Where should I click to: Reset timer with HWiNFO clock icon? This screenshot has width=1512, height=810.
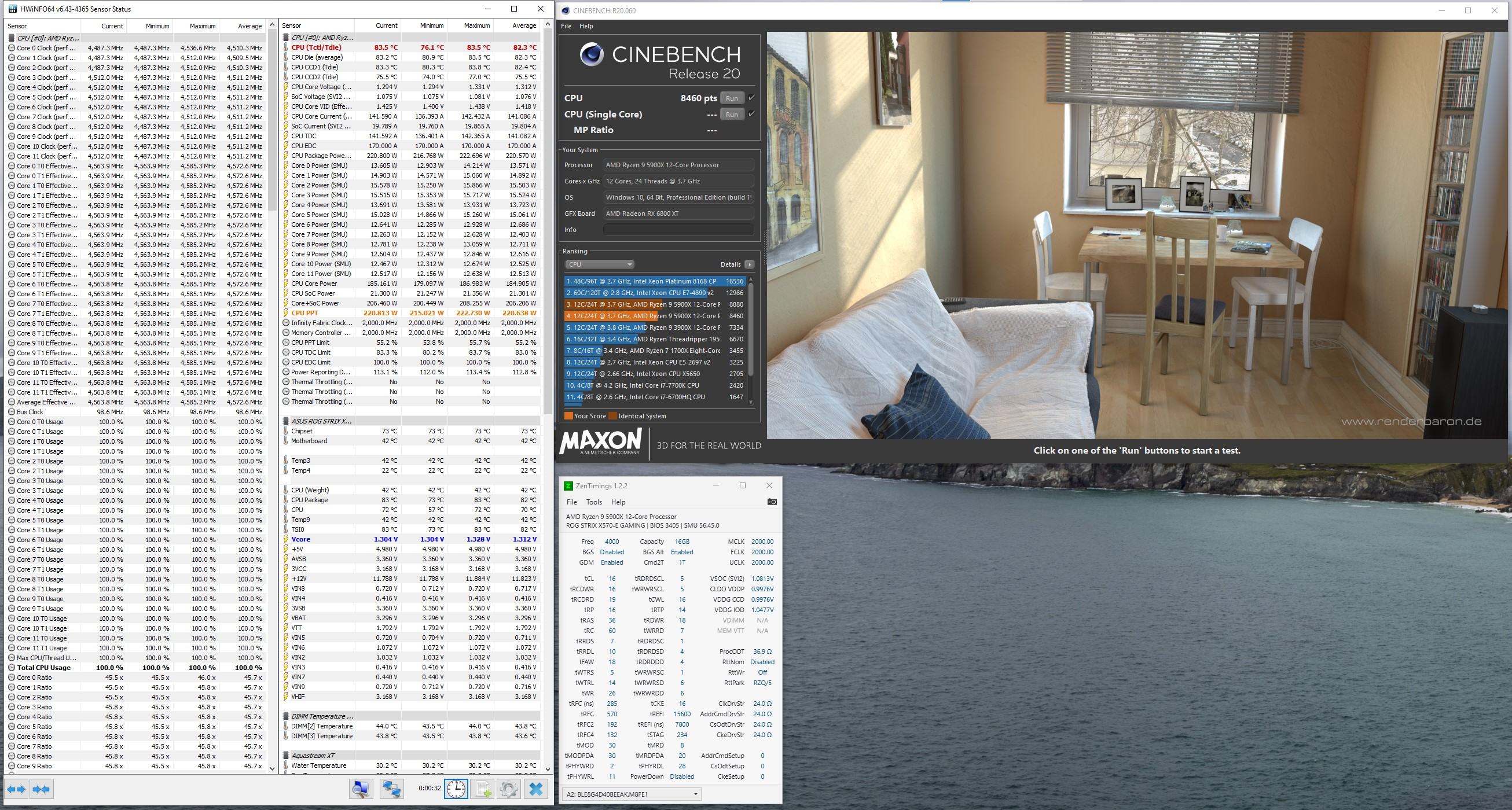pyautogui.click(x=456, y=789)
